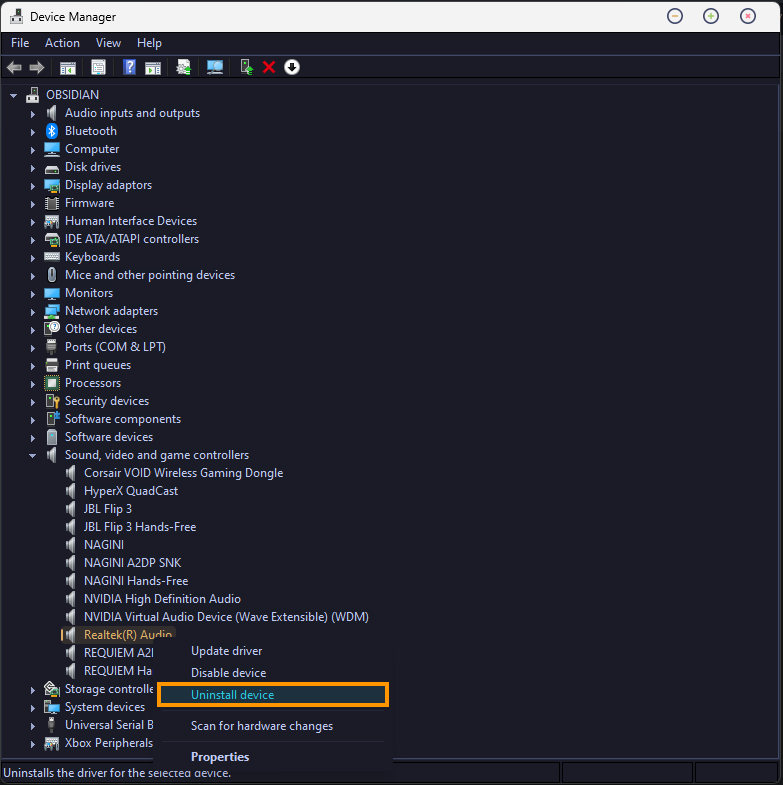Click the Keyboards category icon

(x=52, y=257)
